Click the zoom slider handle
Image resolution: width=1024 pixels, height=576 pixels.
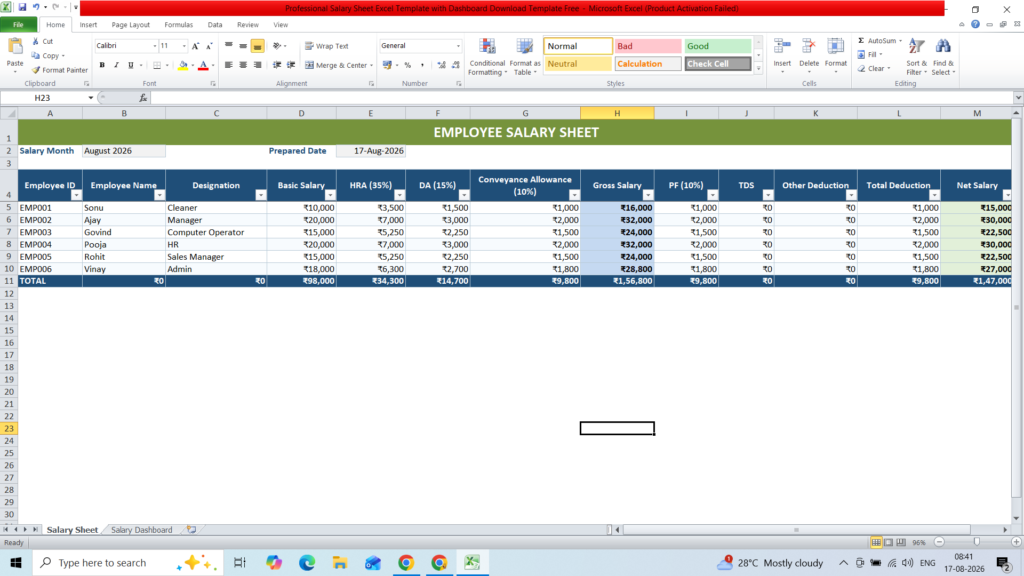(977, 542)
